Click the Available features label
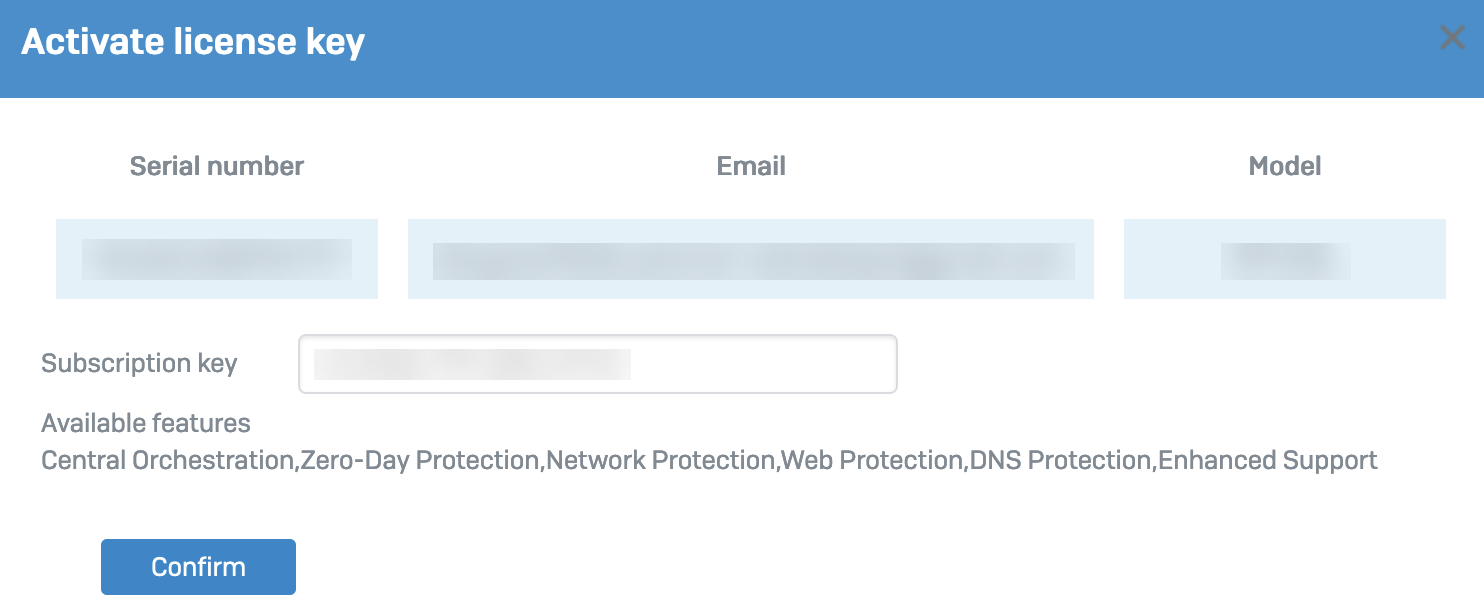Image resolution: width=1484 pixels, height=606 pixels. (146, 423)
